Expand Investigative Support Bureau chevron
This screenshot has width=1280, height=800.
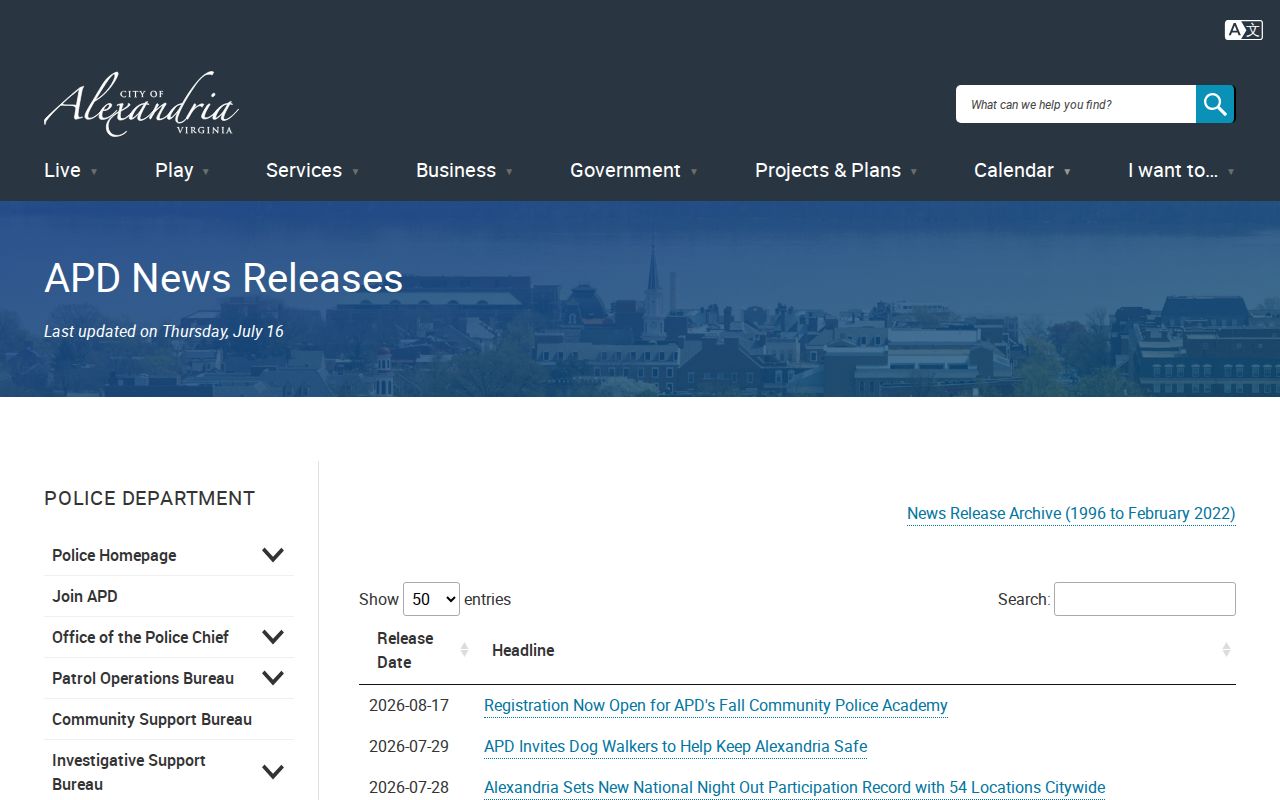273,772
